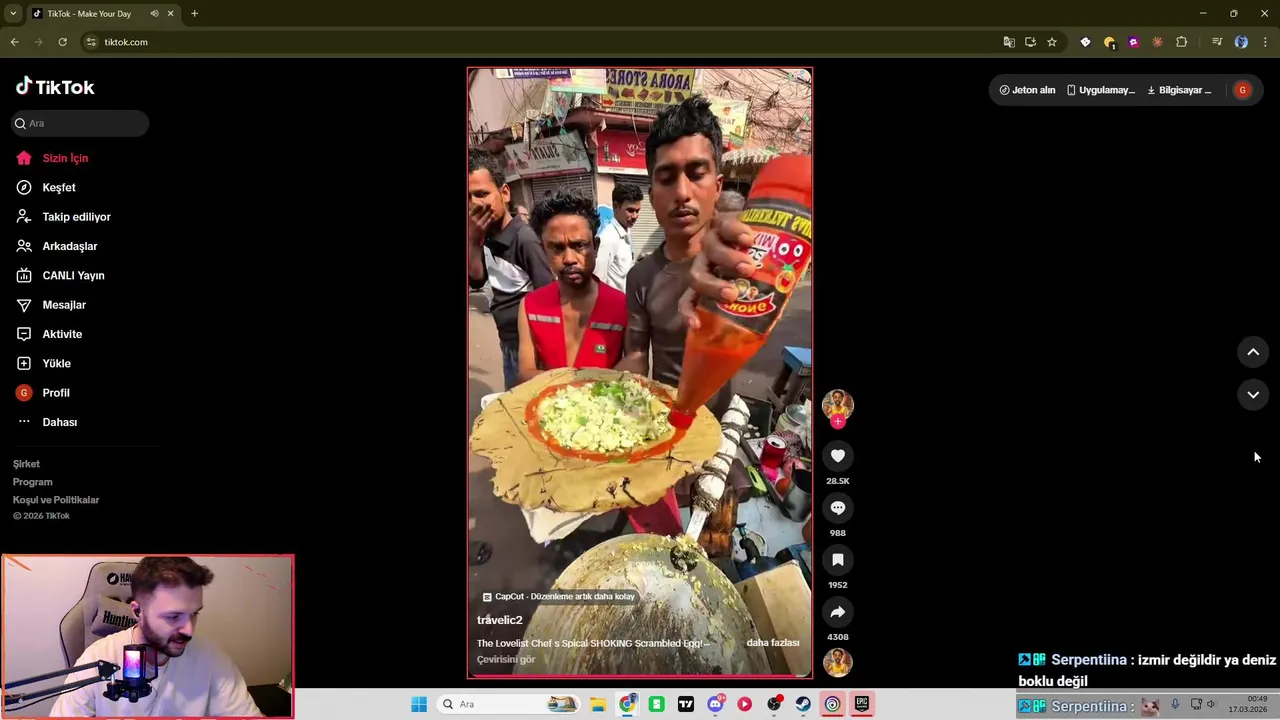
Task: Open account avatar G in header
Action: pyautogui.click(x=1242, y=90)
